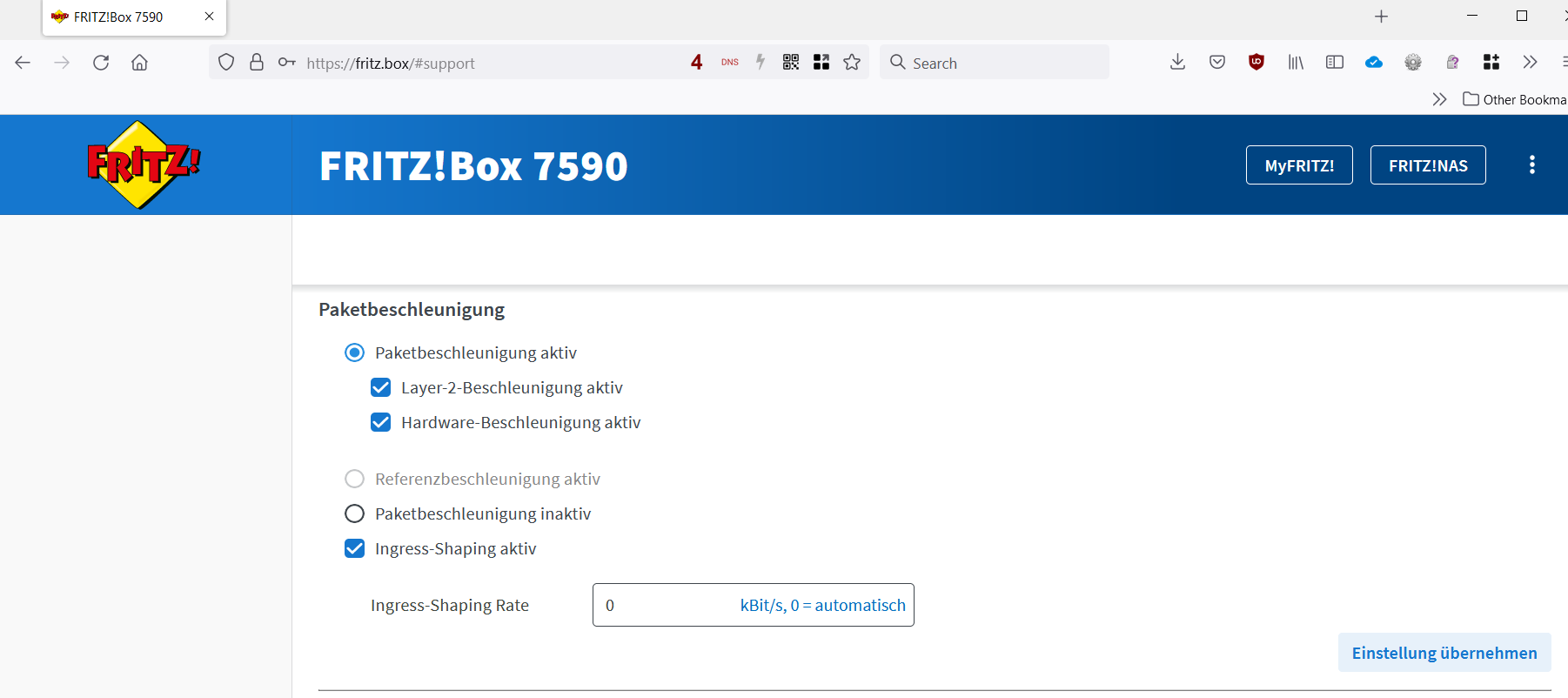The image size is (1568, 698).
Task: Open MyFRITZ! page
Action: tap(1299, 165)
